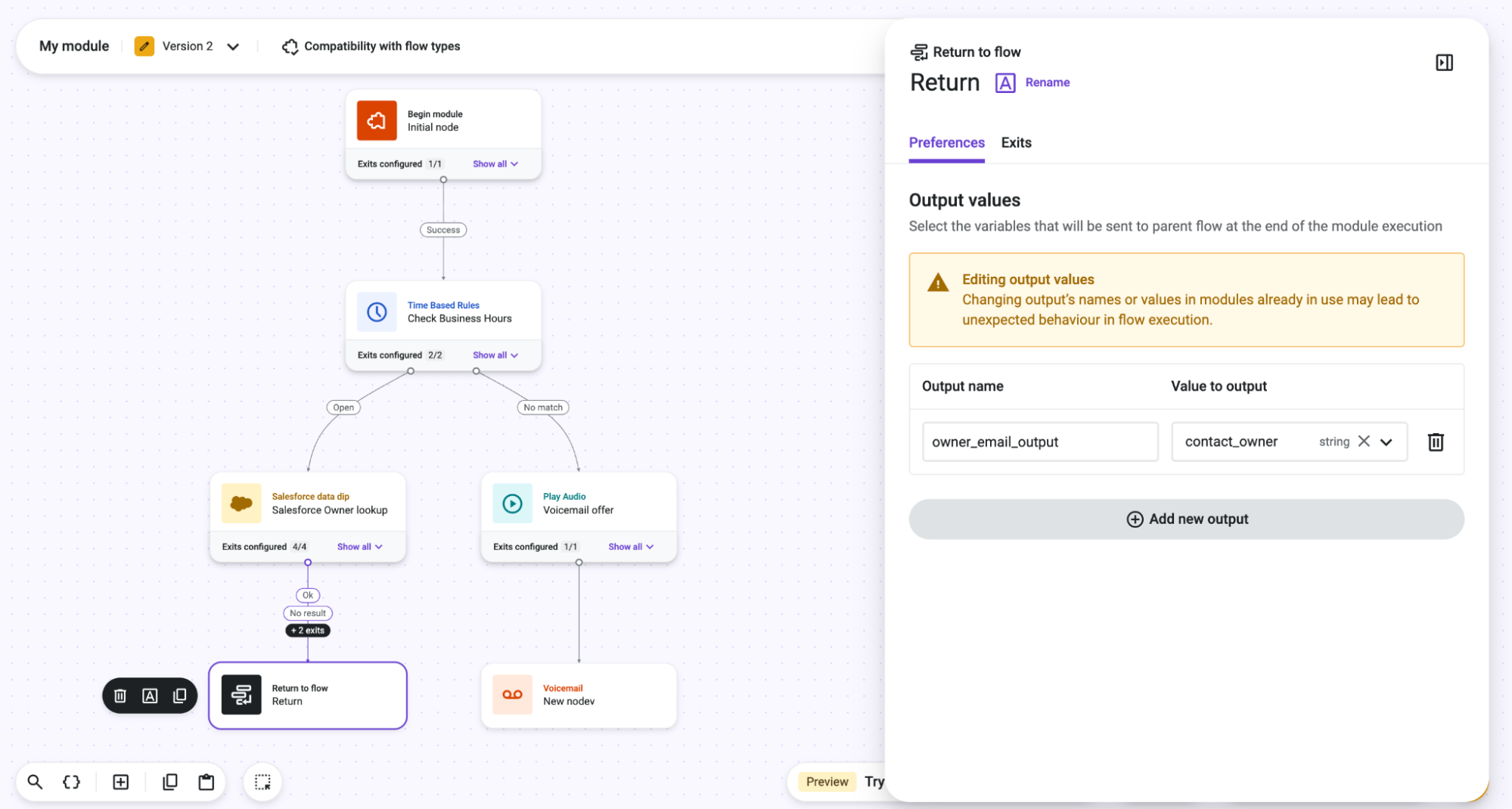This screenshot has width=1512, height=809.
Task: Switch to the Preferences tab
Action: coord(946,142)
